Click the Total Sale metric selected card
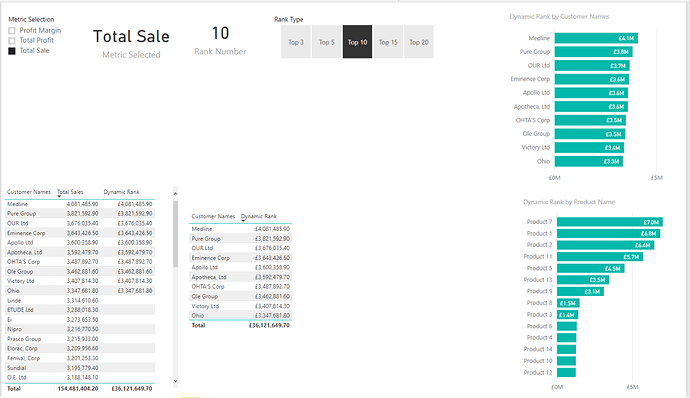 [131, 43]
